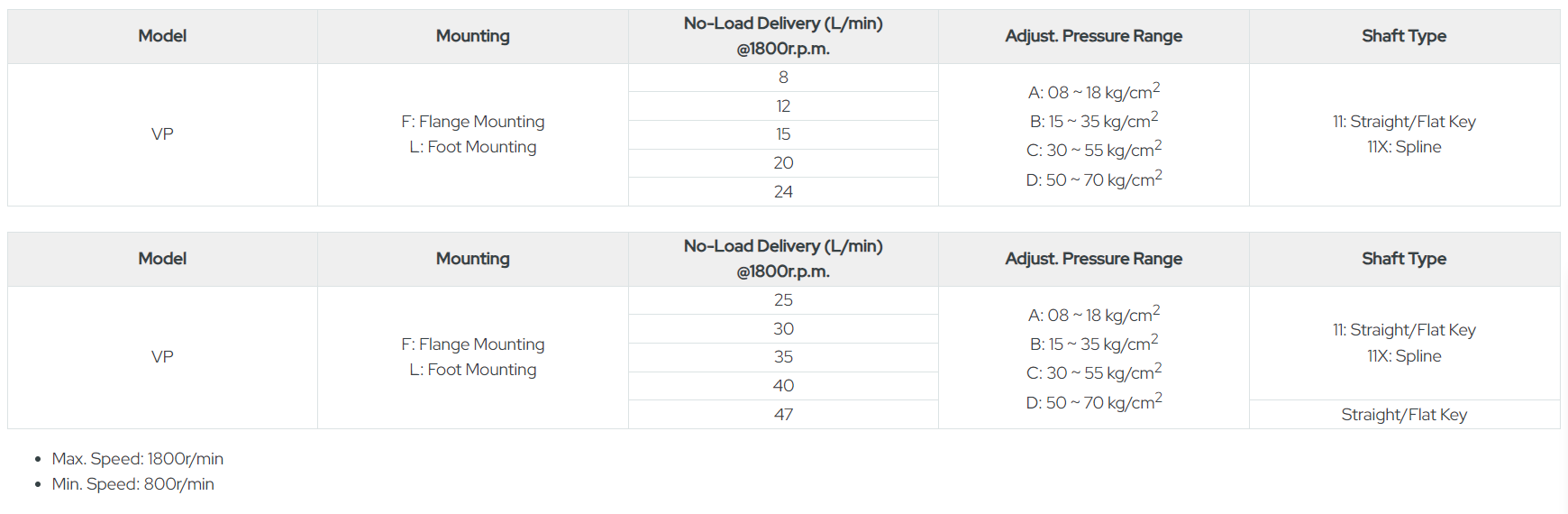Select the 12 L/min delivery row
Viewport: 1568px width, 514px height.
coord(783,106)
